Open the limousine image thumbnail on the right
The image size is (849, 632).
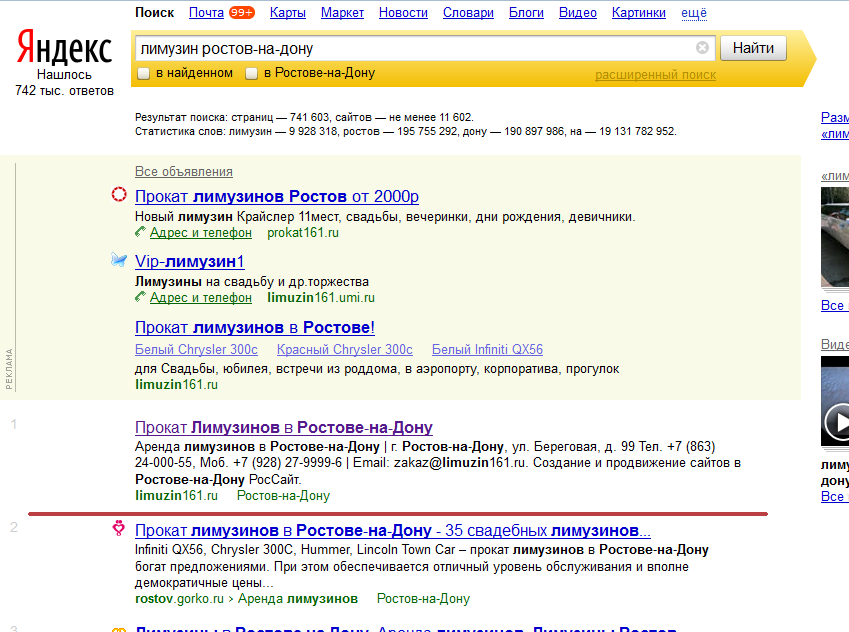(x=835, y=237)
